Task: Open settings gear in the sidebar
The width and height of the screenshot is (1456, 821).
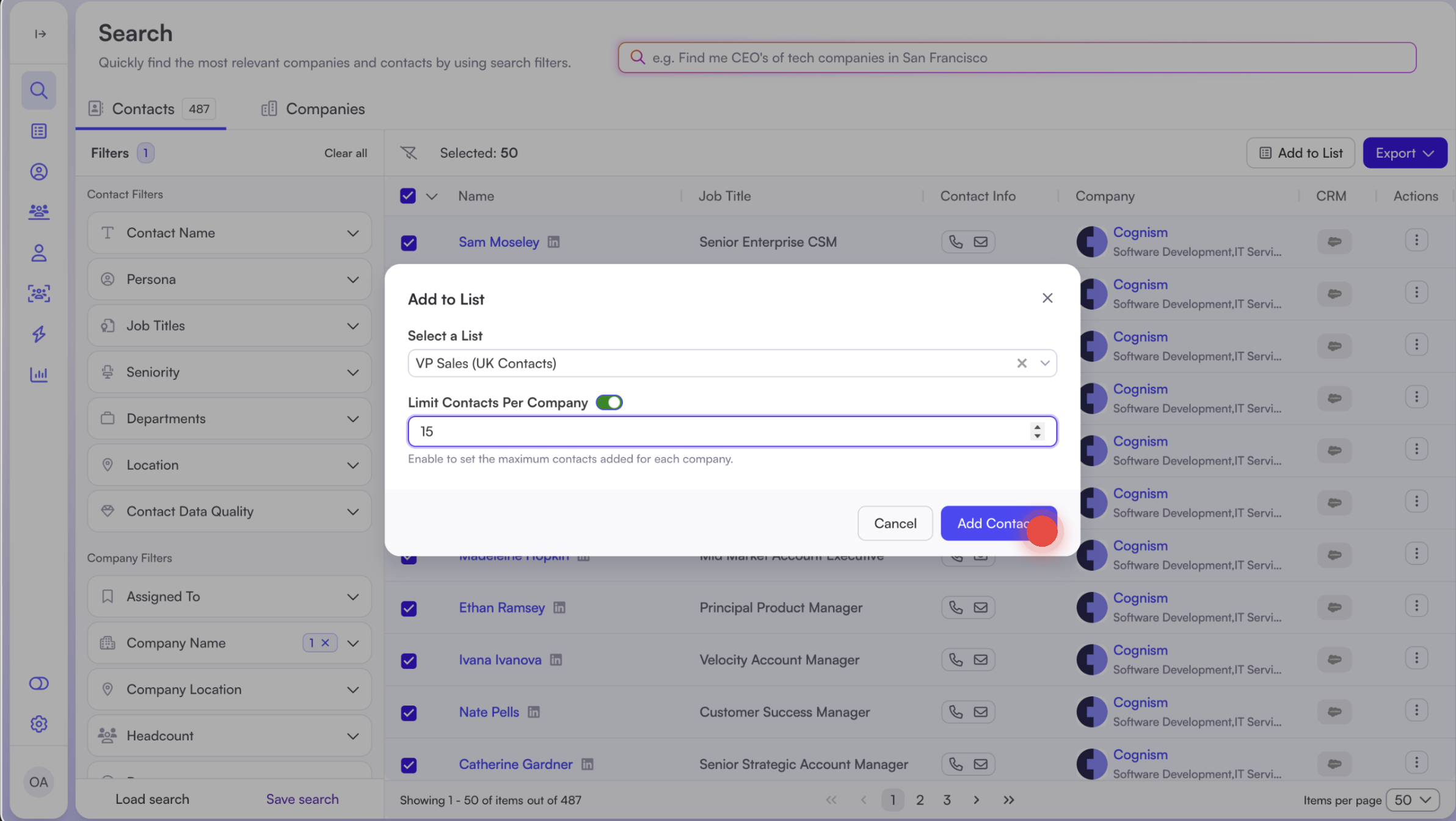Action: (38, 724)
